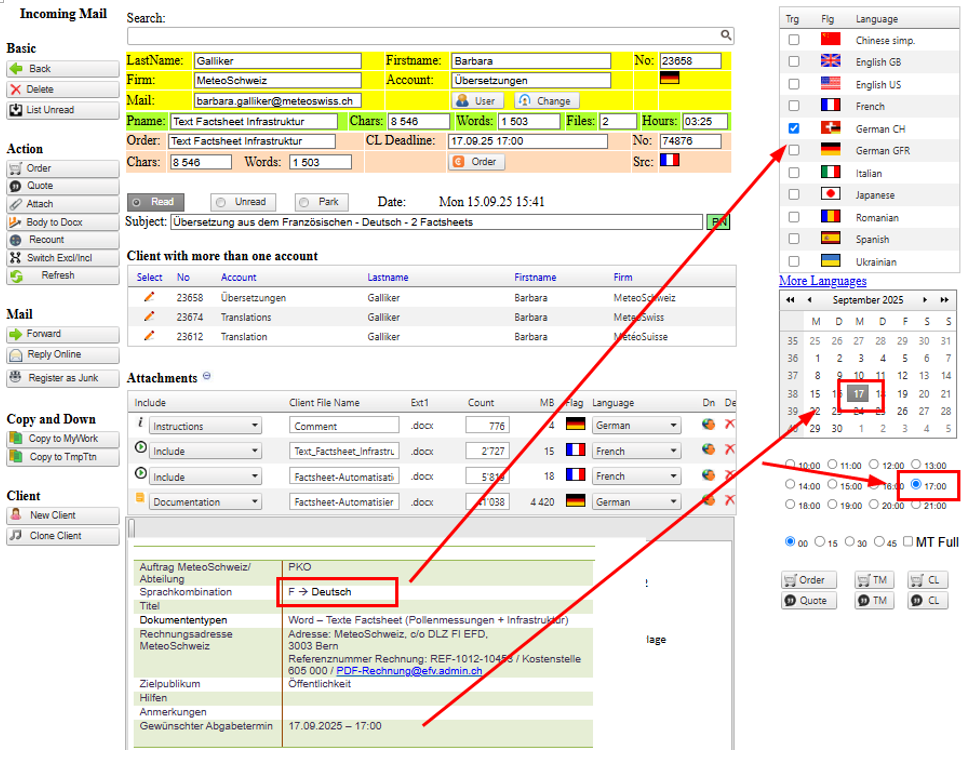Delete the Comment attachment with red X

click(729, 425)
